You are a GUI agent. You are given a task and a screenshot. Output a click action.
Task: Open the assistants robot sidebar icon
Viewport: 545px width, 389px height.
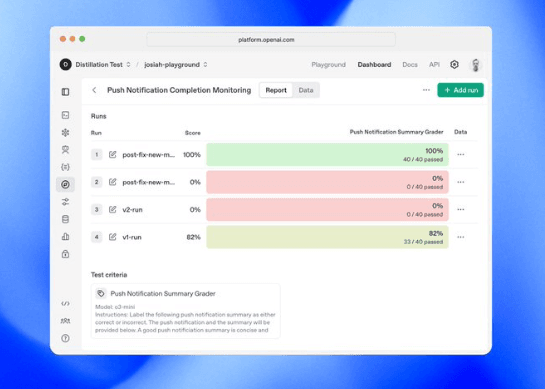click(65, 149)
